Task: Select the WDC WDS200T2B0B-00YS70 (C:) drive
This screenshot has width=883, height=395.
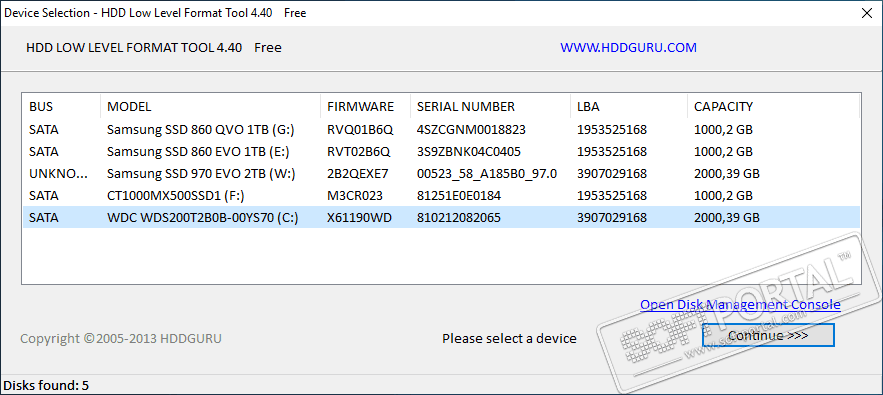Action: (442, 218)
